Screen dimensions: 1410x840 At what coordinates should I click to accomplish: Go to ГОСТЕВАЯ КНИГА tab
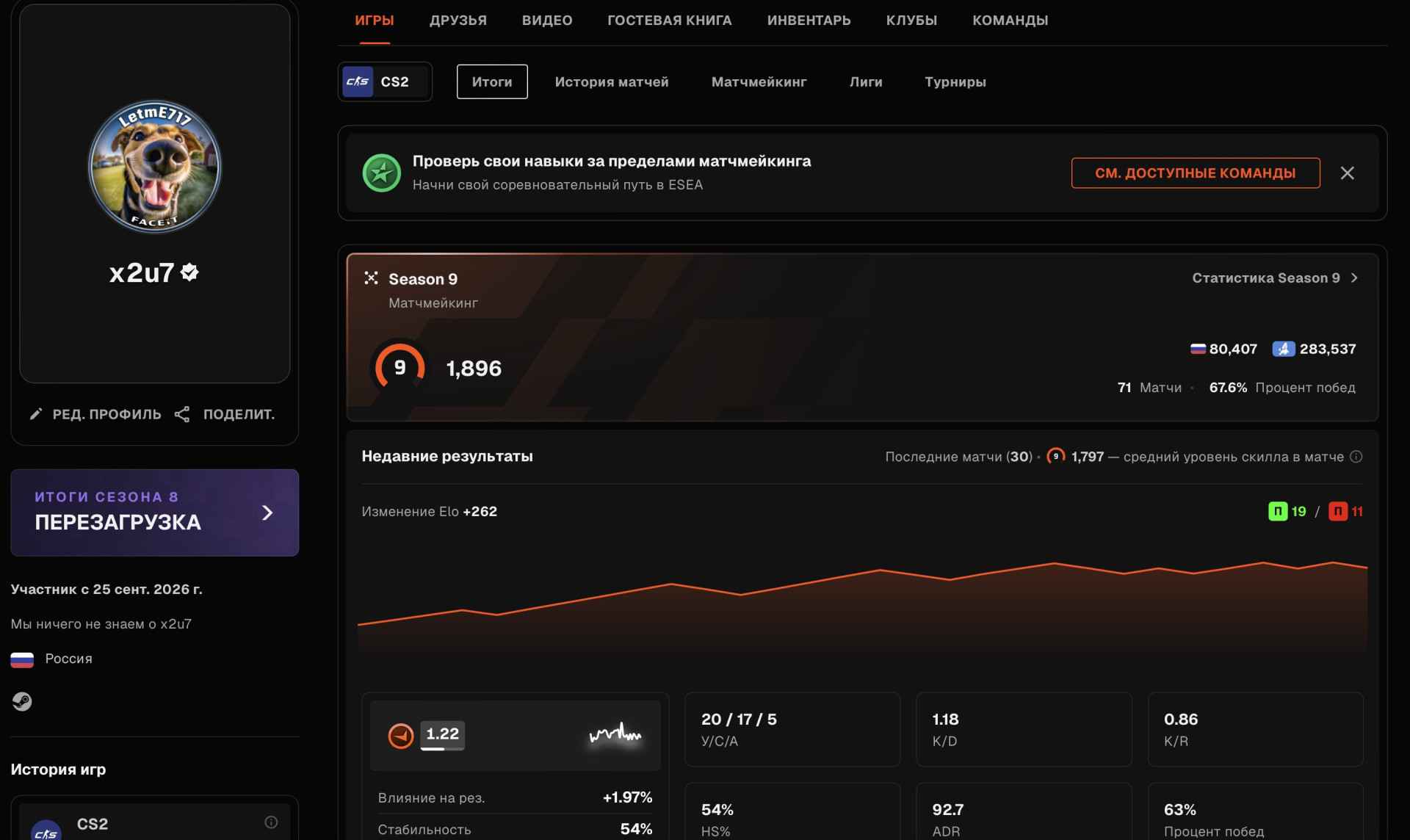[669, 21]
